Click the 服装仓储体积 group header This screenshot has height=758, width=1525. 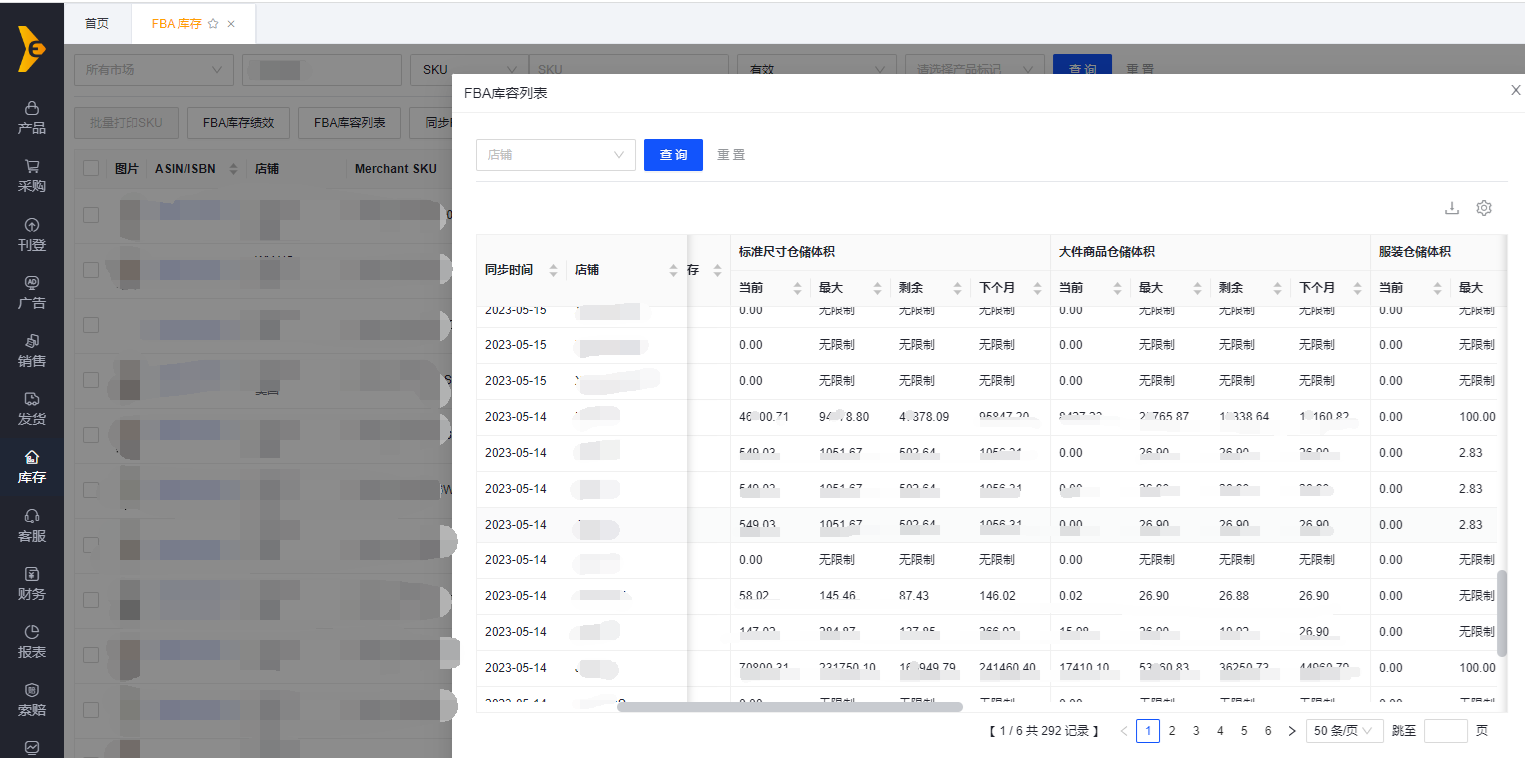tap(1414, 252)
